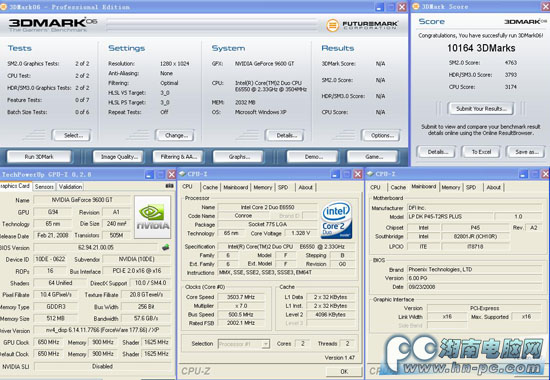The image size is (550, 380).
Task: Click the BIOS save chip icon in GPU-Z
Action: pyautogui.click(x=166, y=247)
